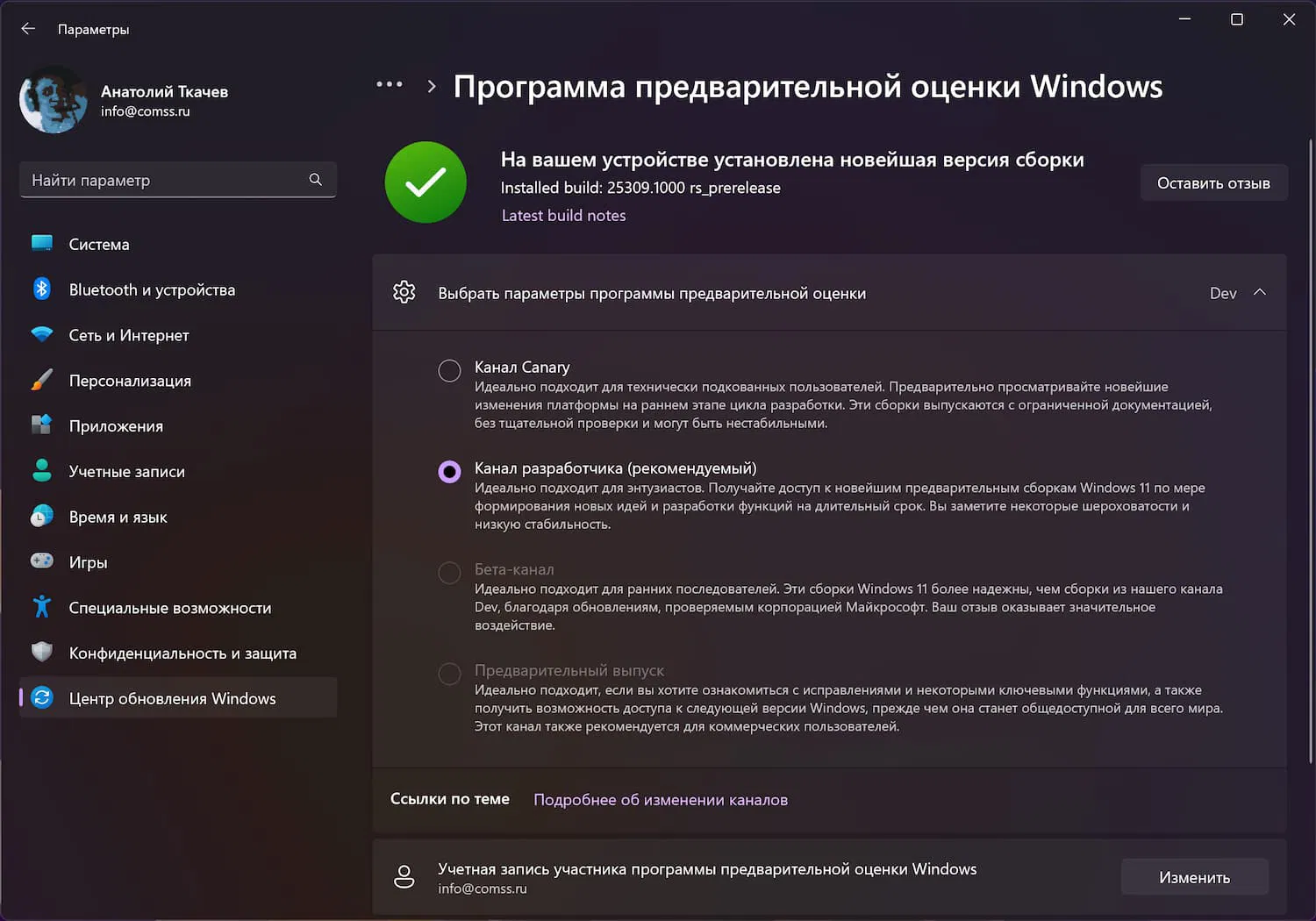Click the 'Installed build: 25309.1000 rs_prerelease' text
Screen dimensions: 1316x921
(640, 188)
